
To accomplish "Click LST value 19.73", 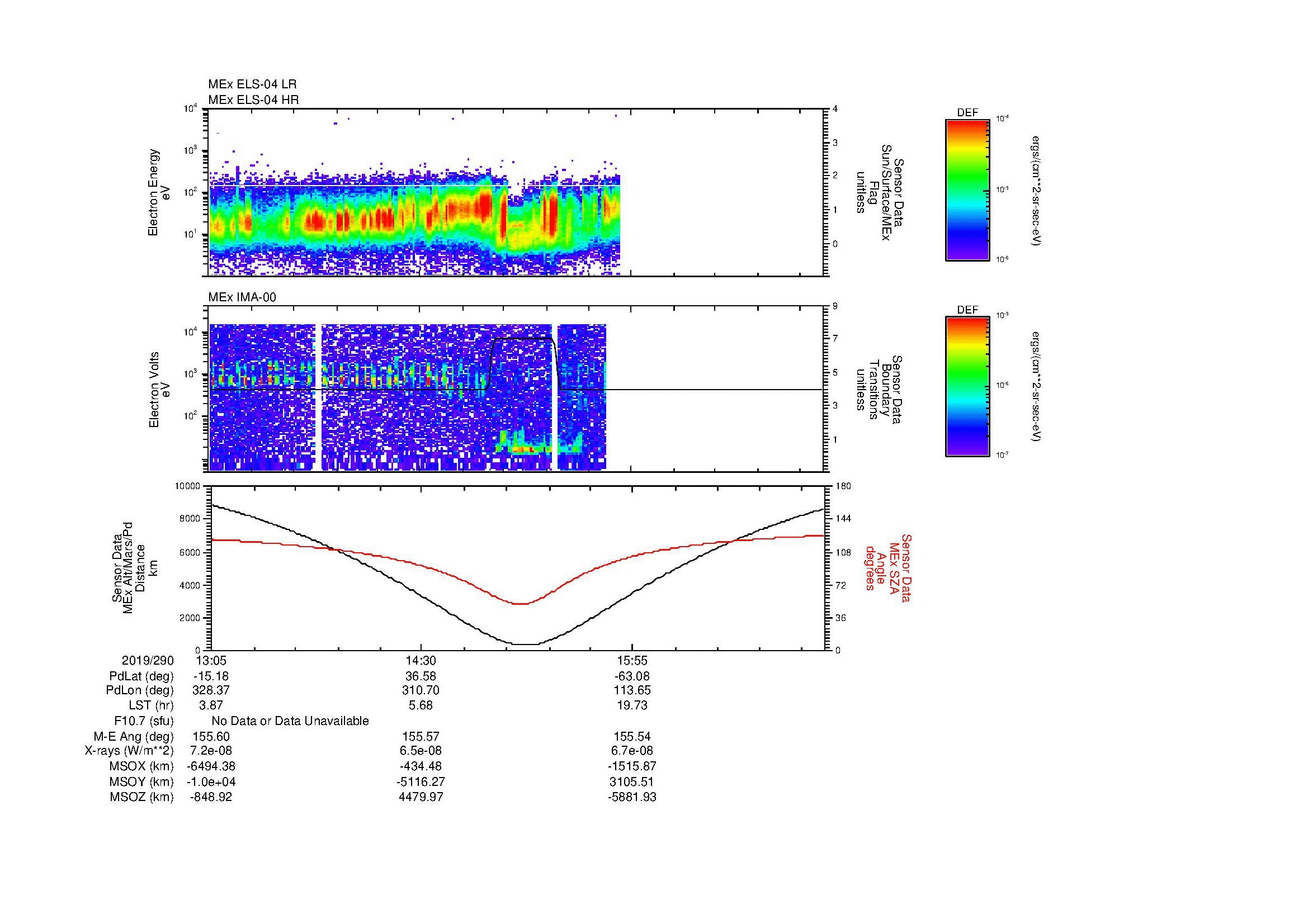I will 632,706.
